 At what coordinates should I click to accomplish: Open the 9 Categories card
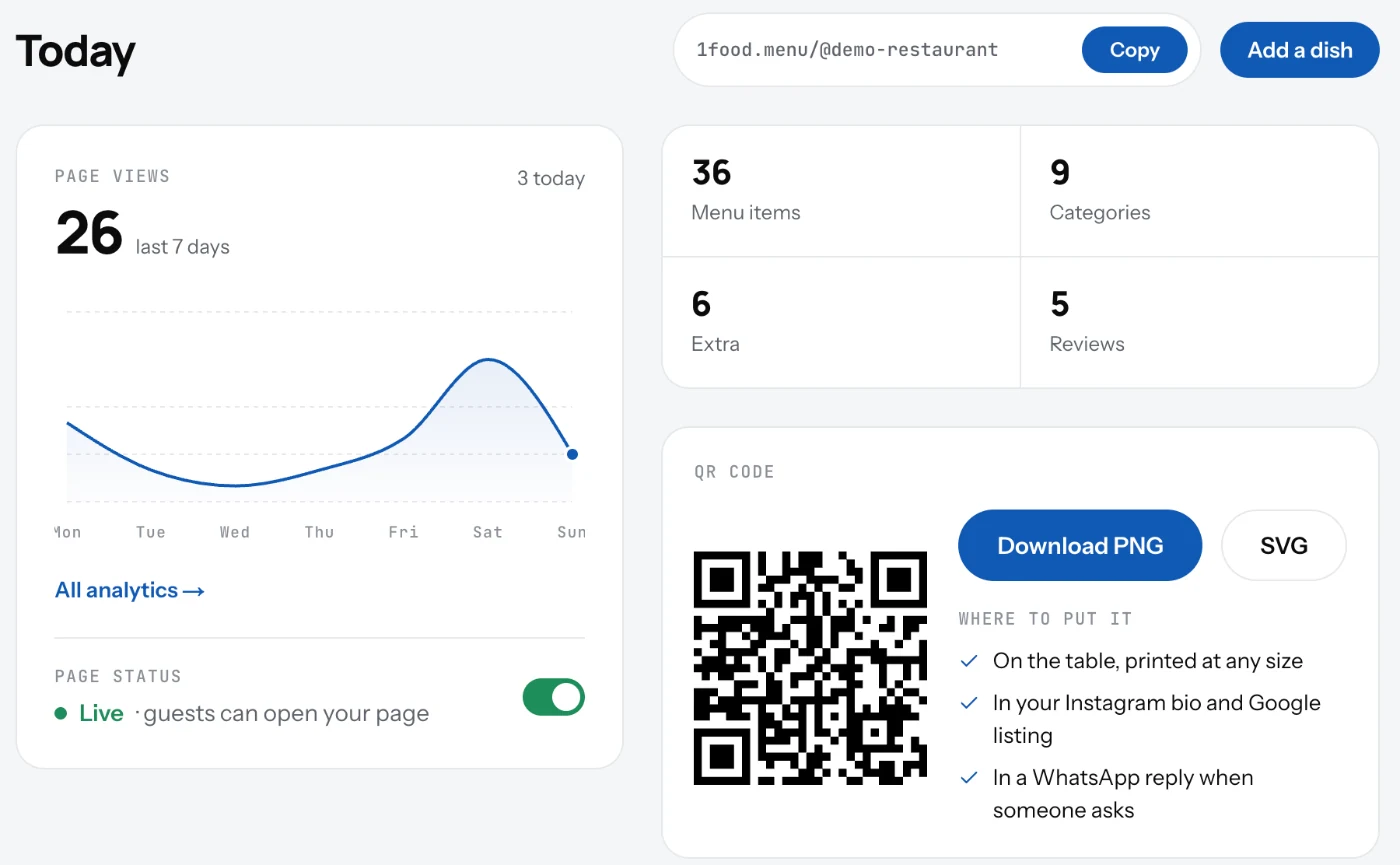[1199, 191]
